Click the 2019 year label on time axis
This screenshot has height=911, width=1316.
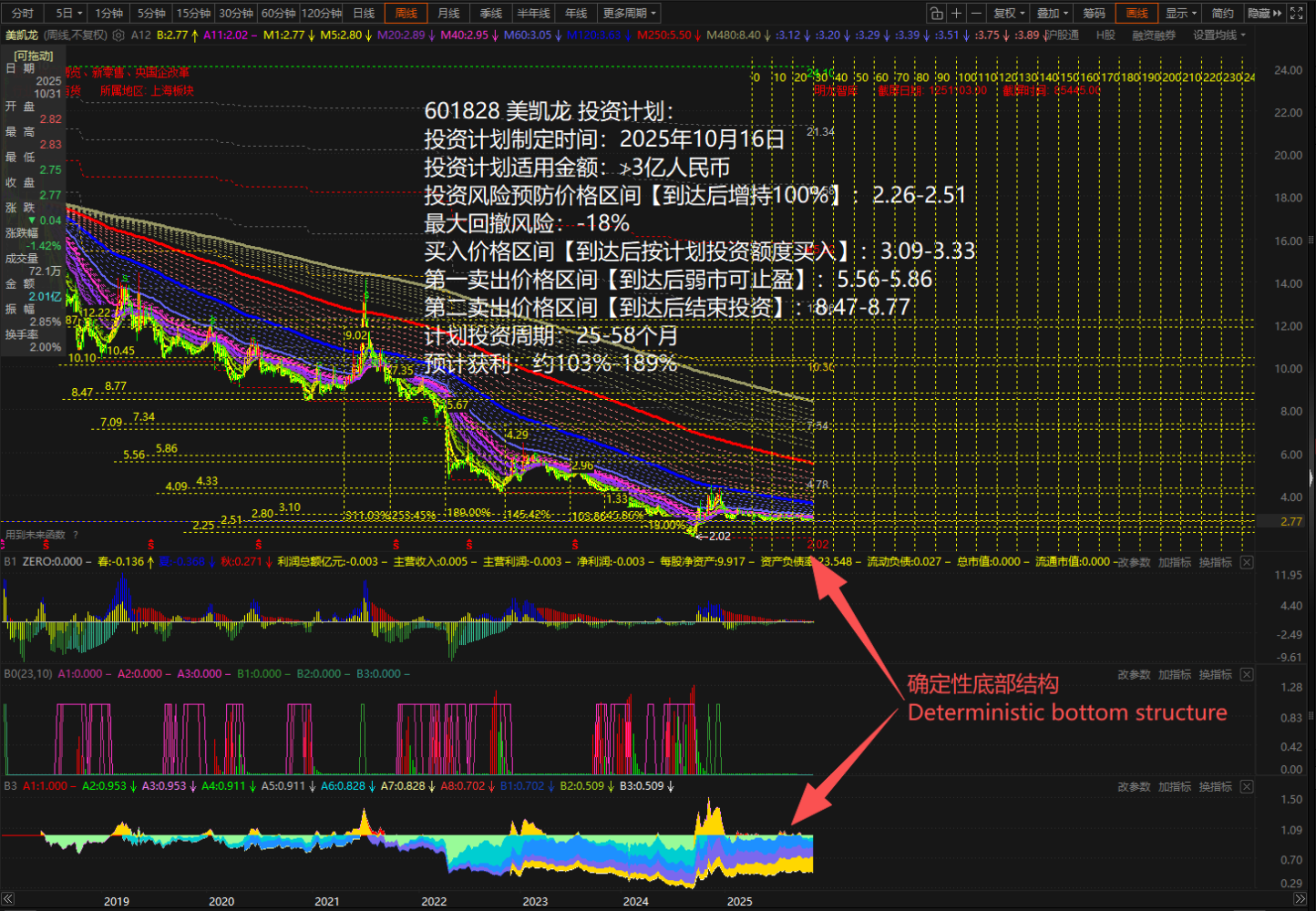coord(117,901)
